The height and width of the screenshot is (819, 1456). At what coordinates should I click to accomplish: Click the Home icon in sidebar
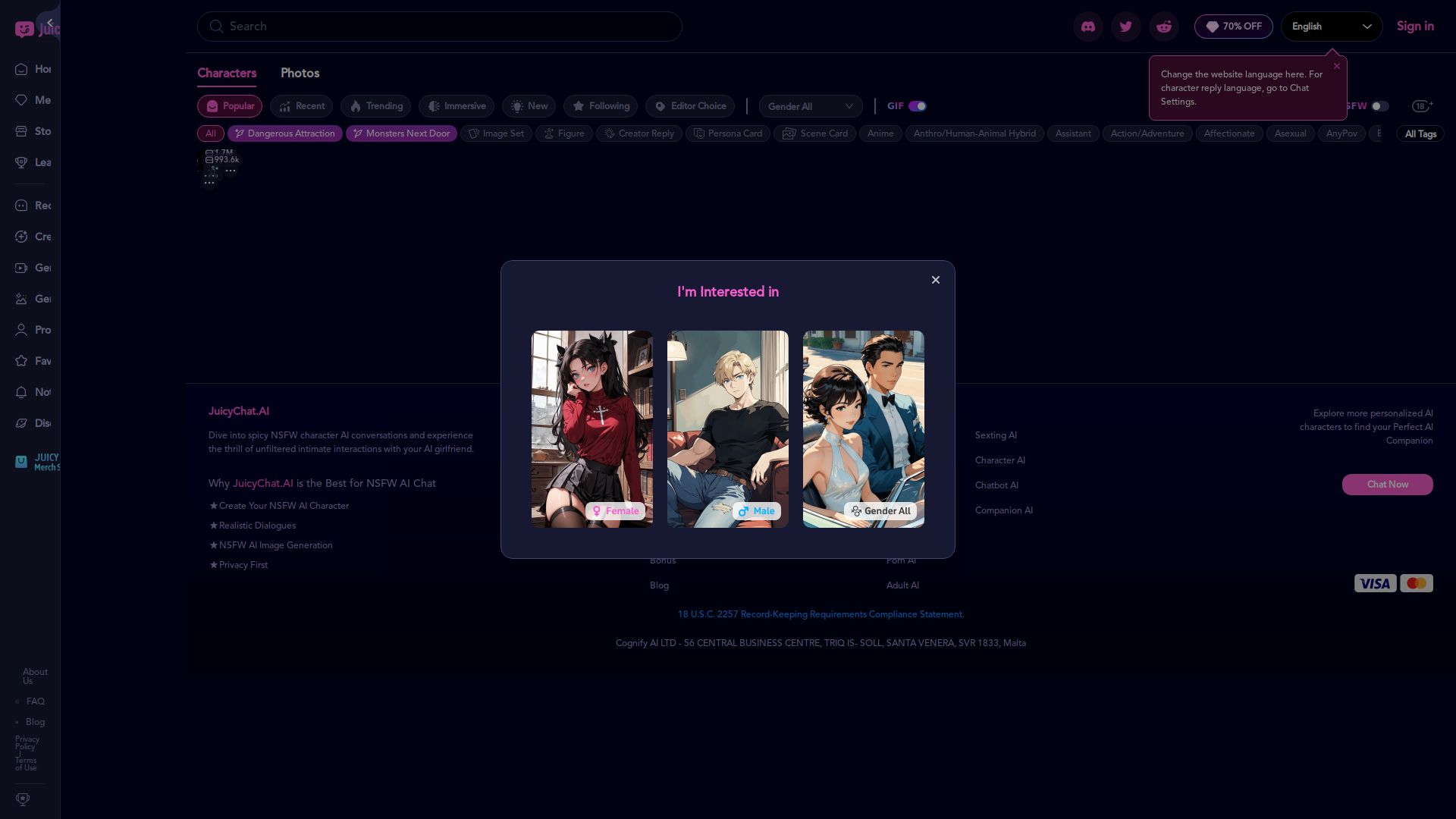[21, 69]
